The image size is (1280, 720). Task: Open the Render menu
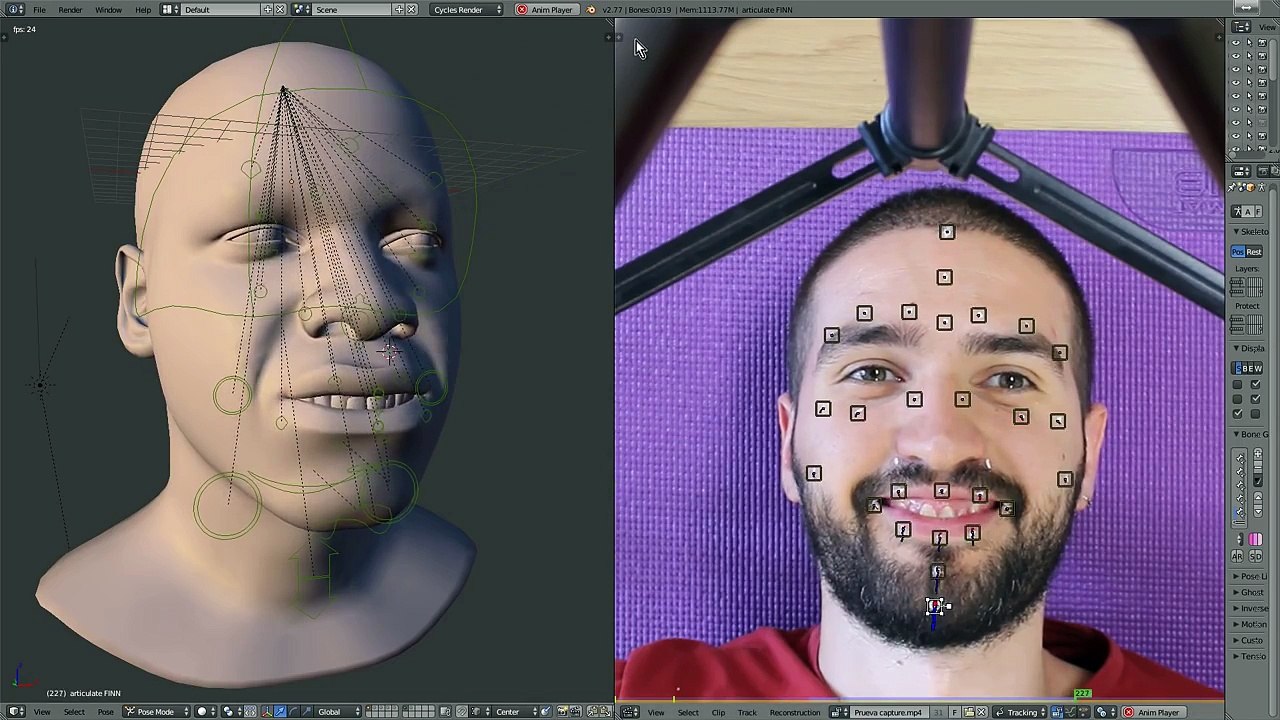[x=70, y=10]
